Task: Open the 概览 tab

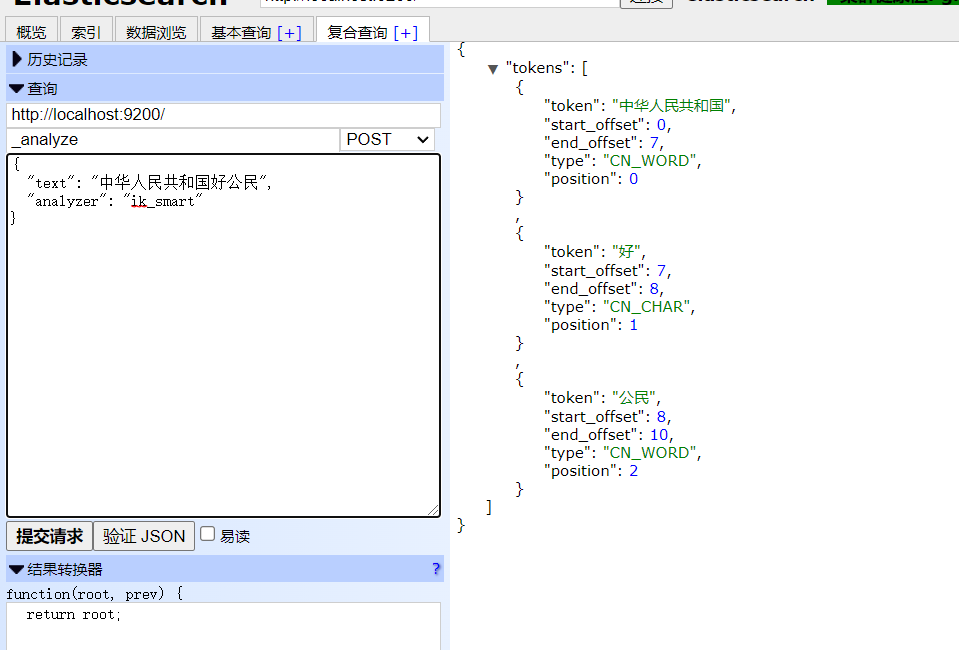Action: tap(31, 31)
